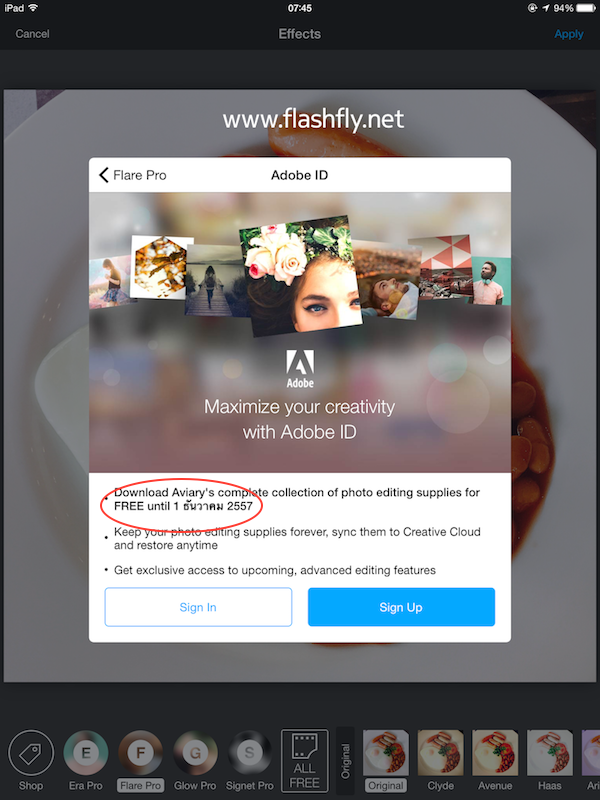Select the Haas filter thumbnail
600x800 pixels.
coord(549,753)
